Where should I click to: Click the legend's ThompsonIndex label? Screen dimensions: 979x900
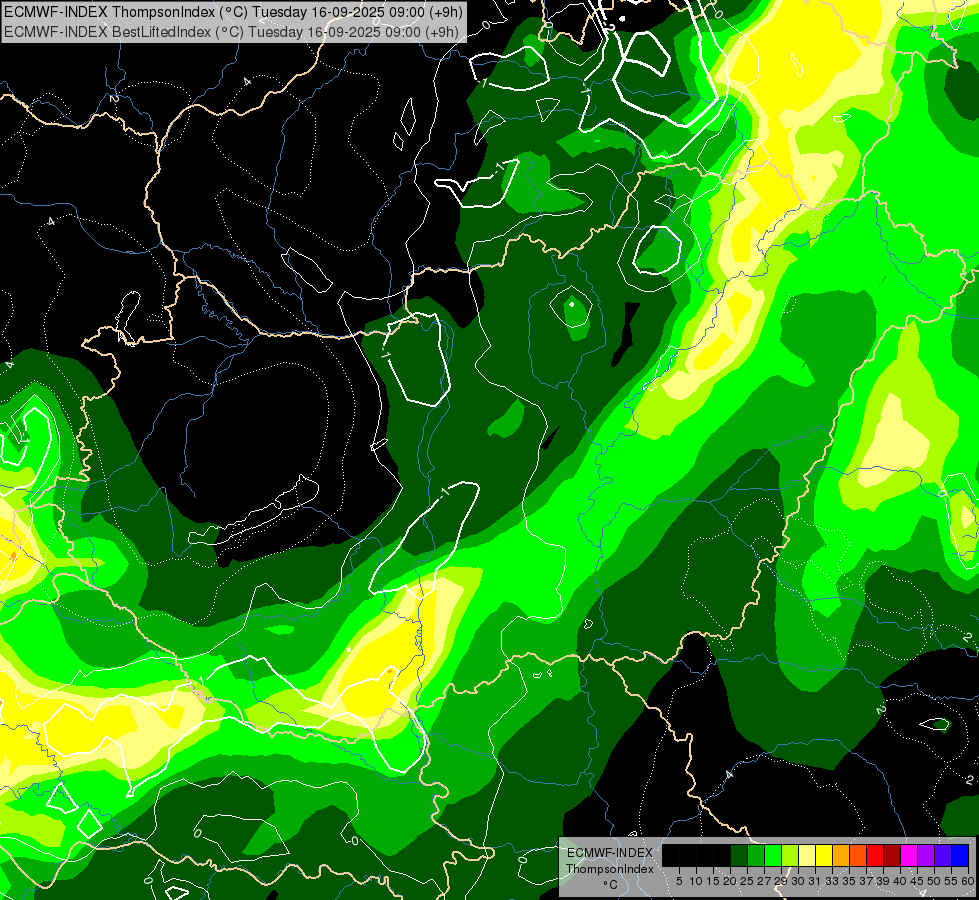[610, 869]
